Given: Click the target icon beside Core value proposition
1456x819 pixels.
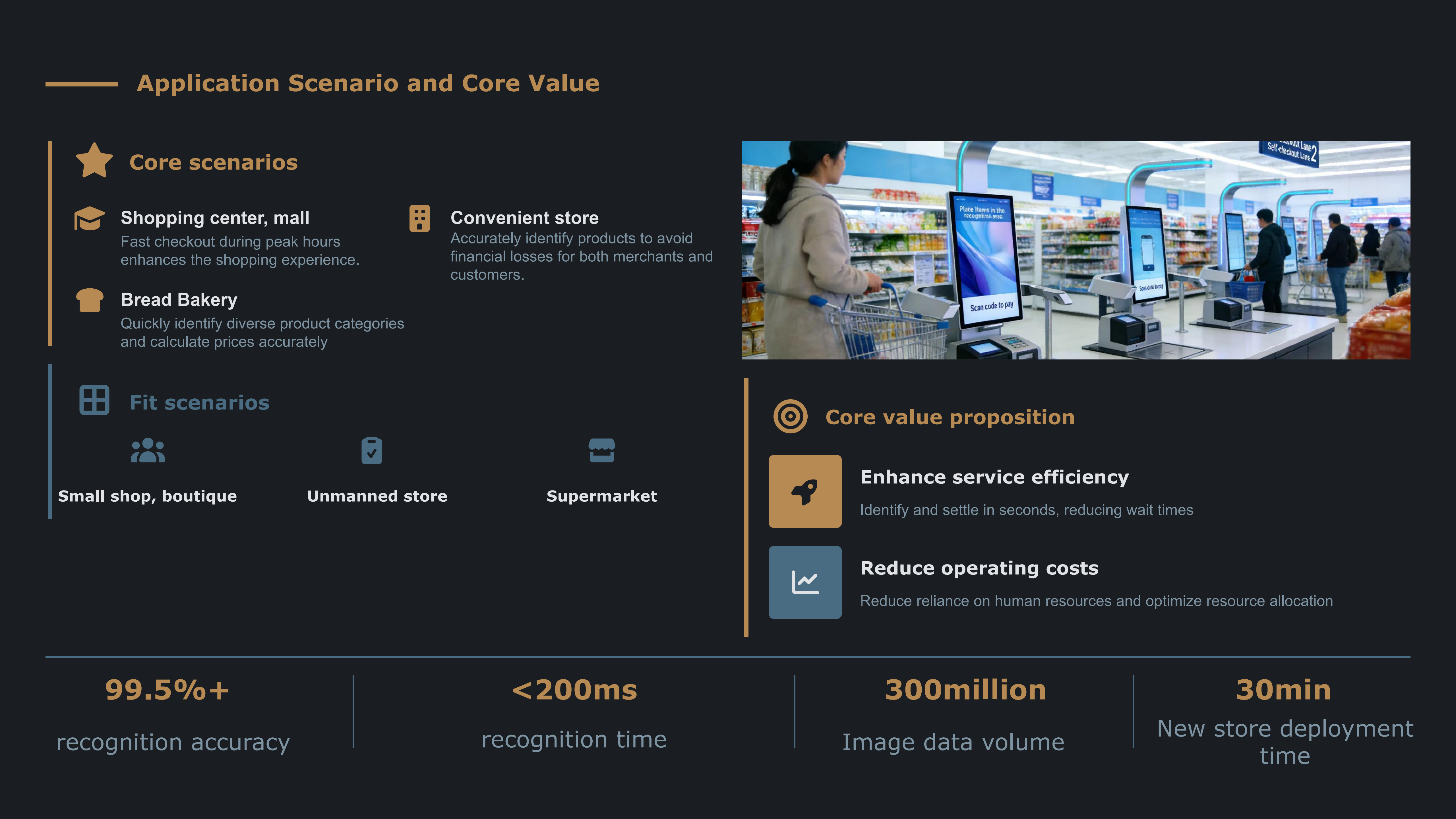Looking at the screenshot, I should 790,417.
